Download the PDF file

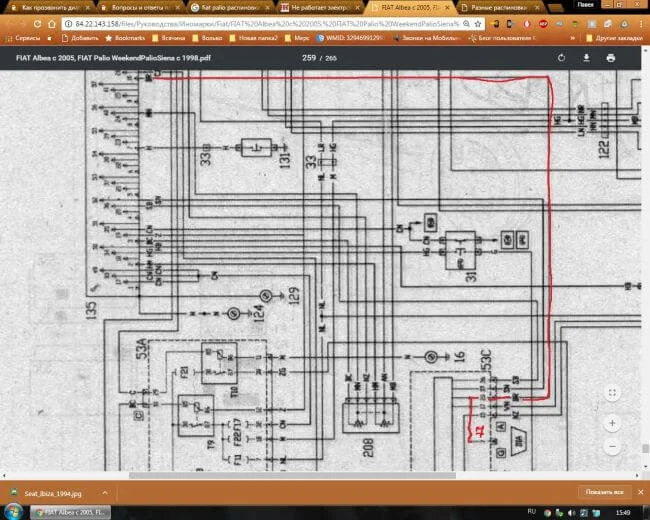coord(586,58)
